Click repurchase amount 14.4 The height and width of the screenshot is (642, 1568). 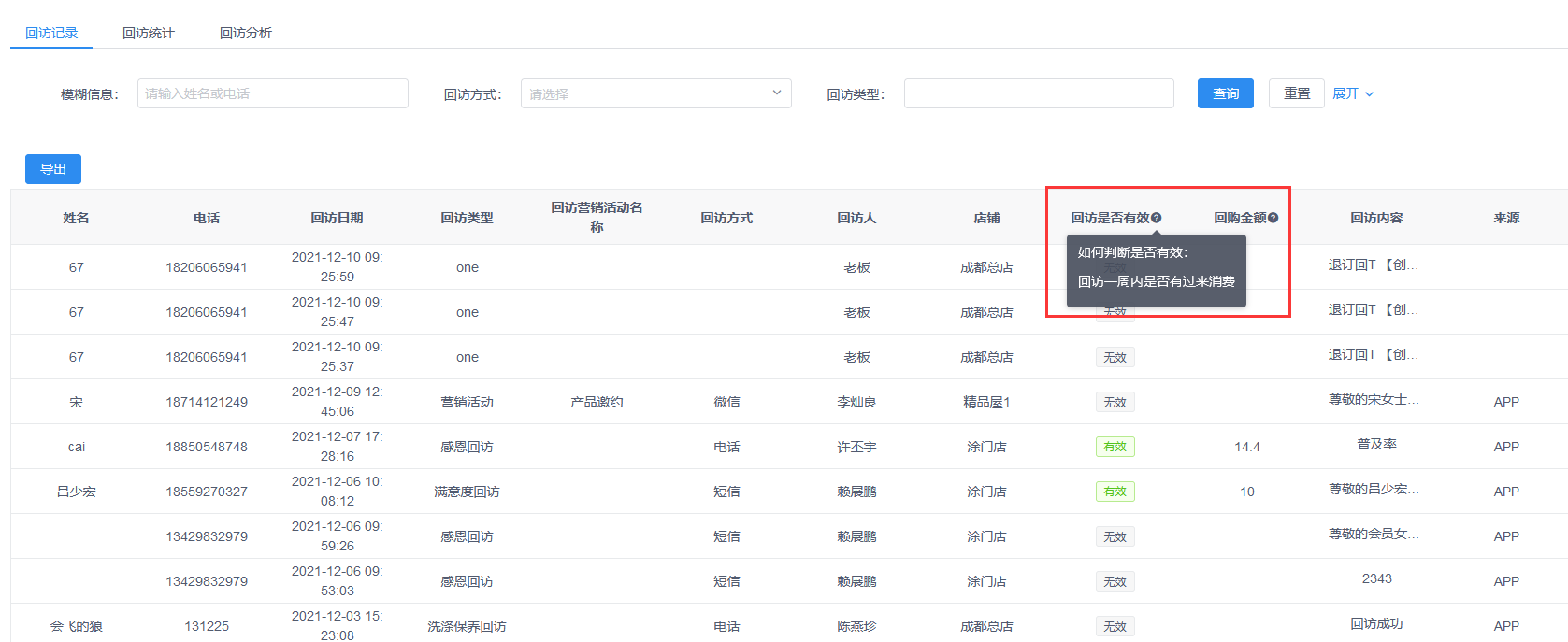1247,447
